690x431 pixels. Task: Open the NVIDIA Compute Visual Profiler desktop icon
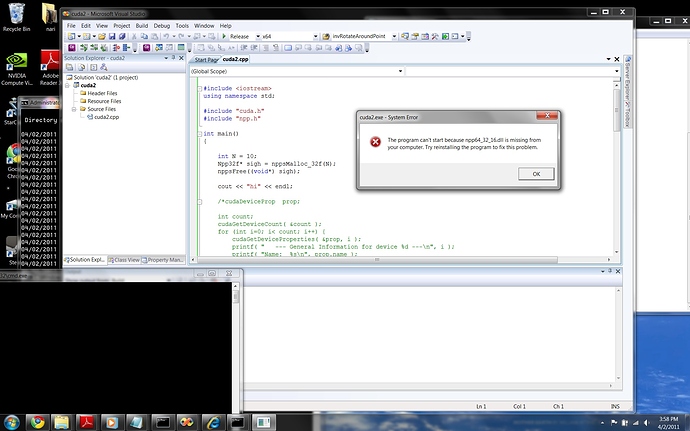pyautogui.click(x=16, y=69)
